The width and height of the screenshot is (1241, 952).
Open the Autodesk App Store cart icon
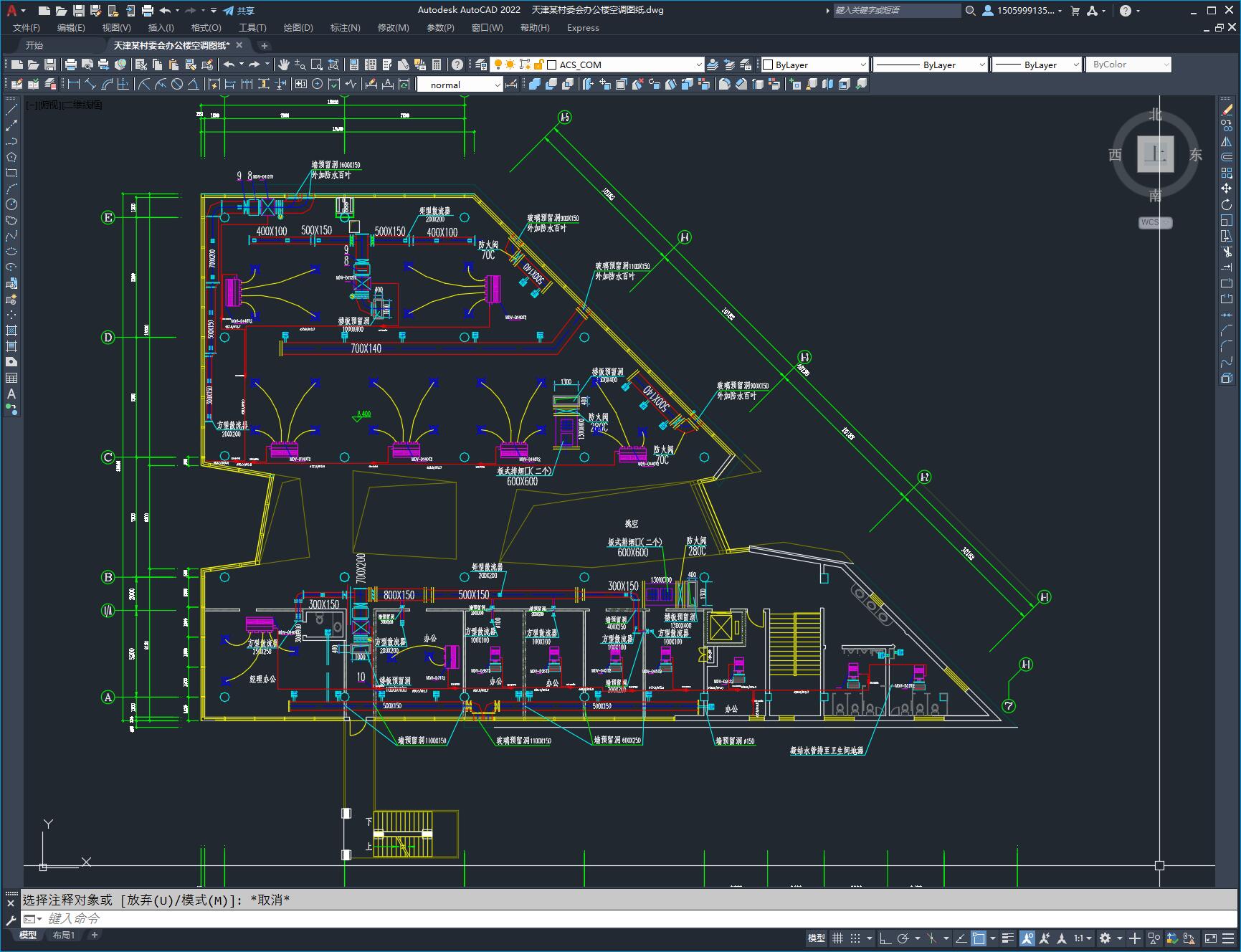point(1075,11)
